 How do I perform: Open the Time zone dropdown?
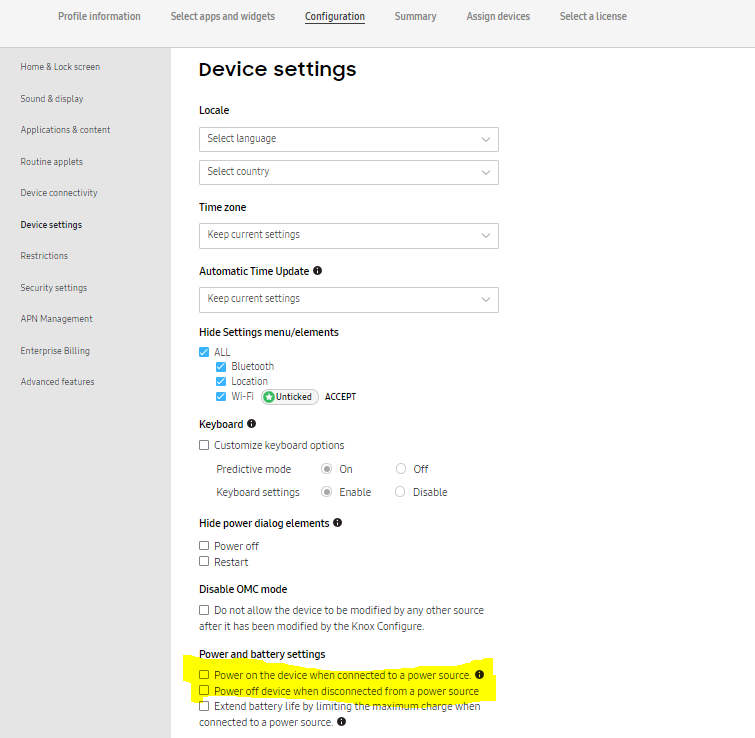(348, 235)
